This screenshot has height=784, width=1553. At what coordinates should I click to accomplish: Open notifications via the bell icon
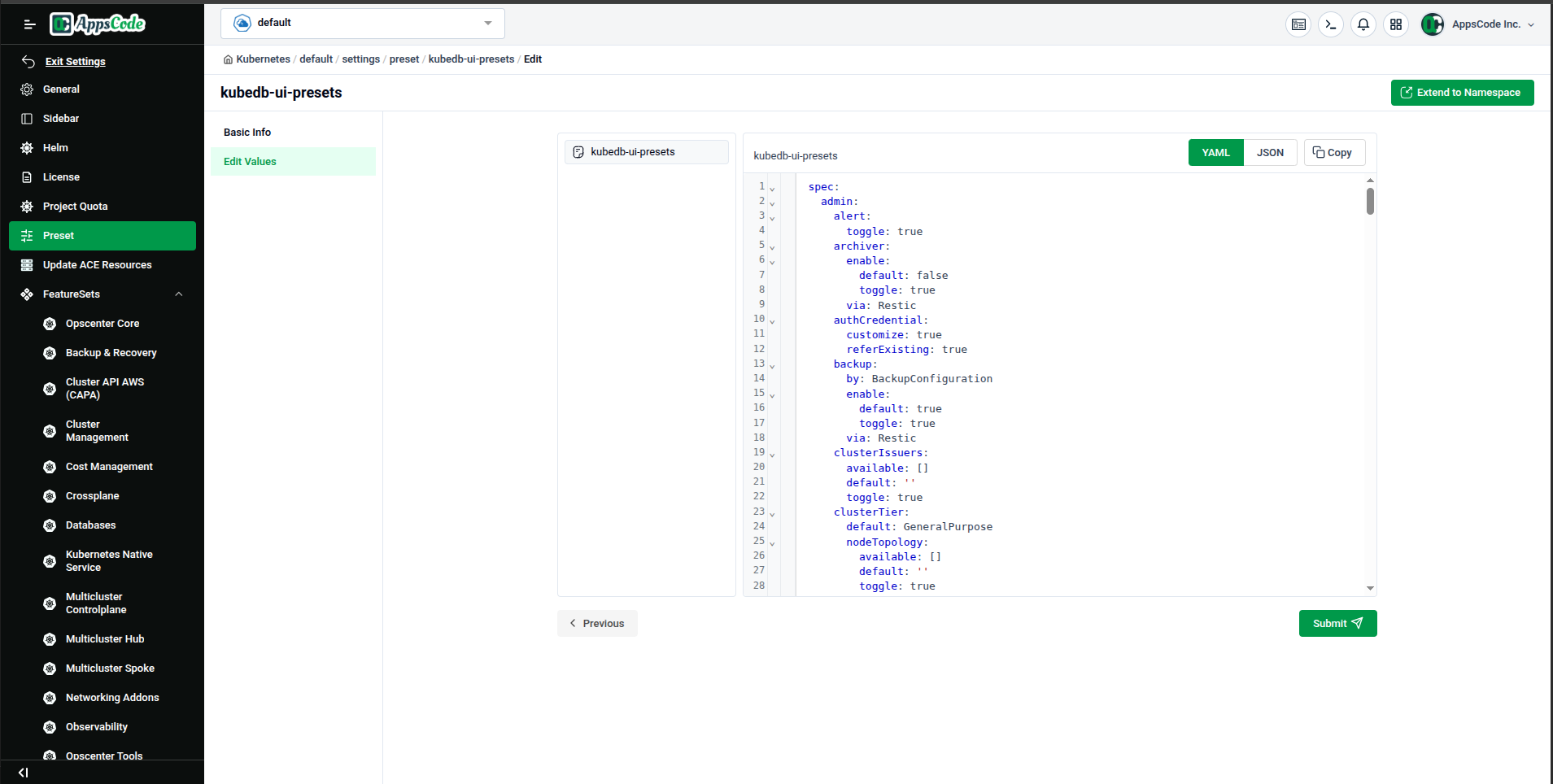pos(1363,24)
